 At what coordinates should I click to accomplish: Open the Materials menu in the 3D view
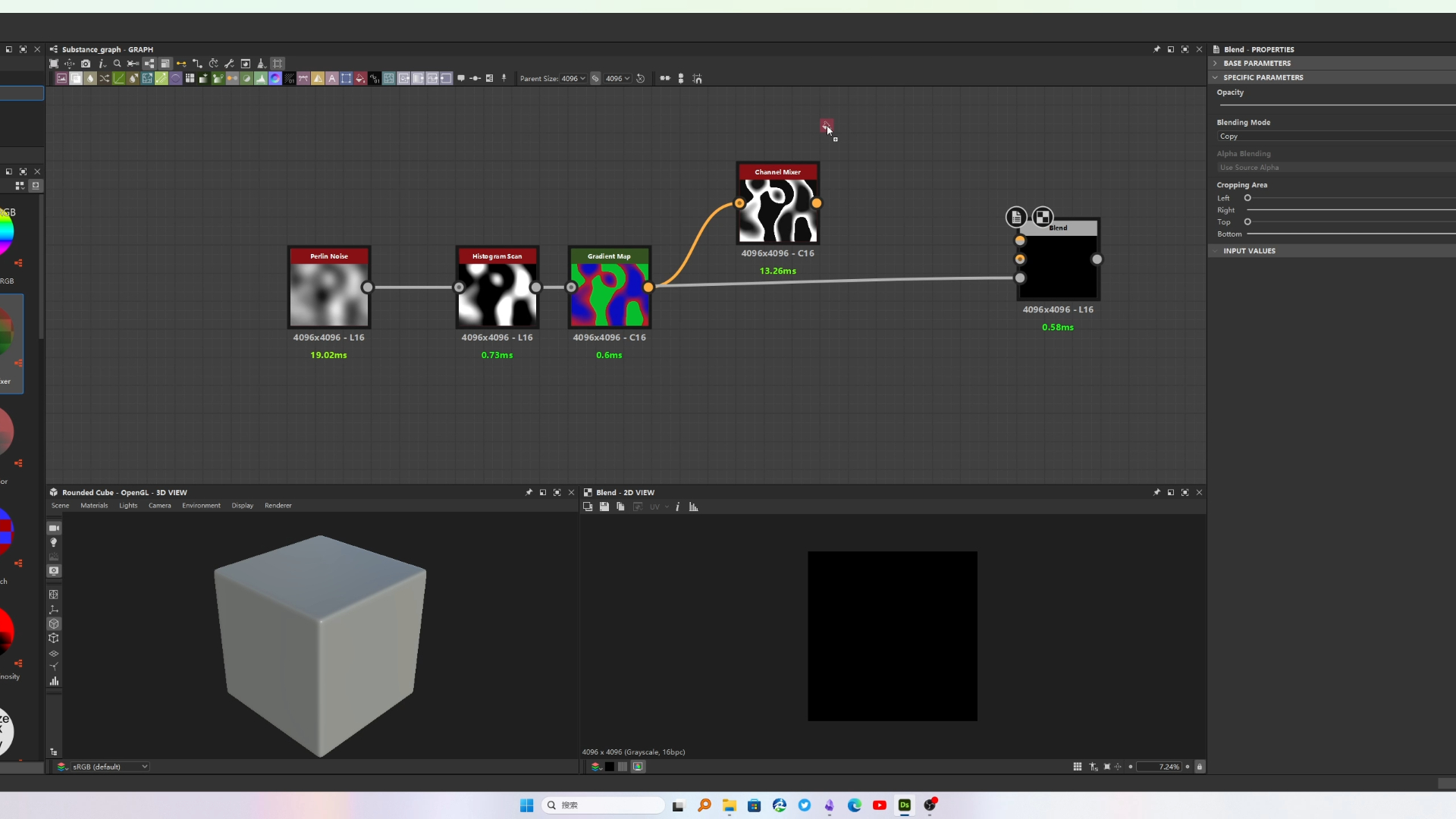pos(93,505)
